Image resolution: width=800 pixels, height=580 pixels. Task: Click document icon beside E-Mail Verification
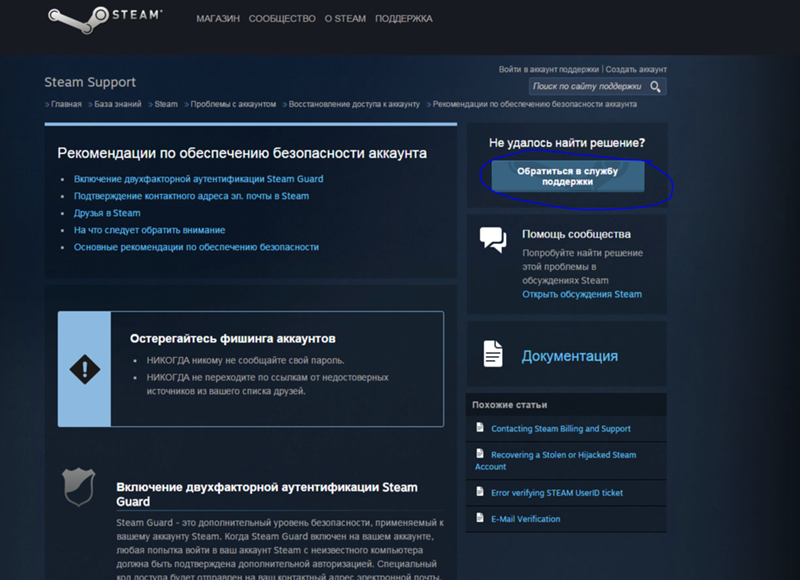(480, 517)
